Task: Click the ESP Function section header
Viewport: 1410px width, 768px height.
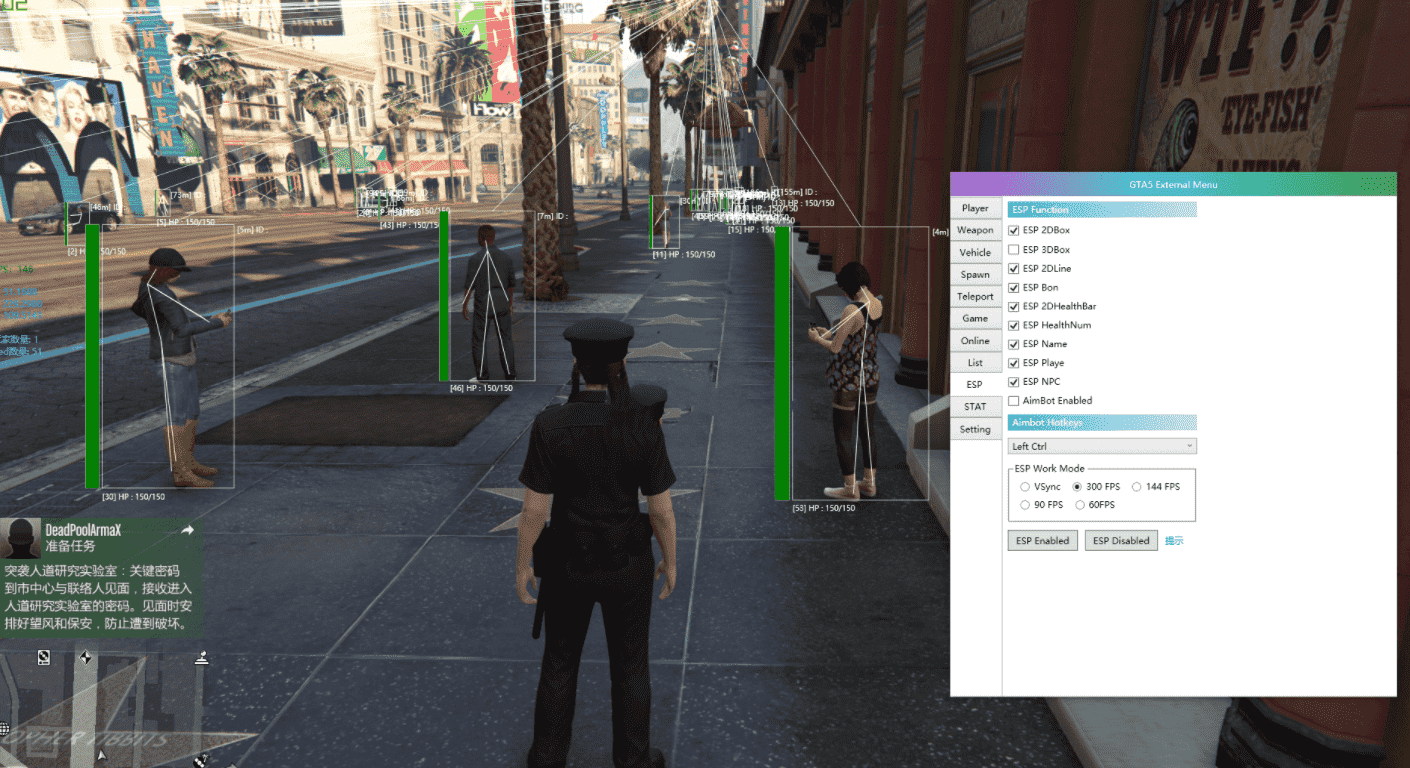Action: (x=1102, y=210)
